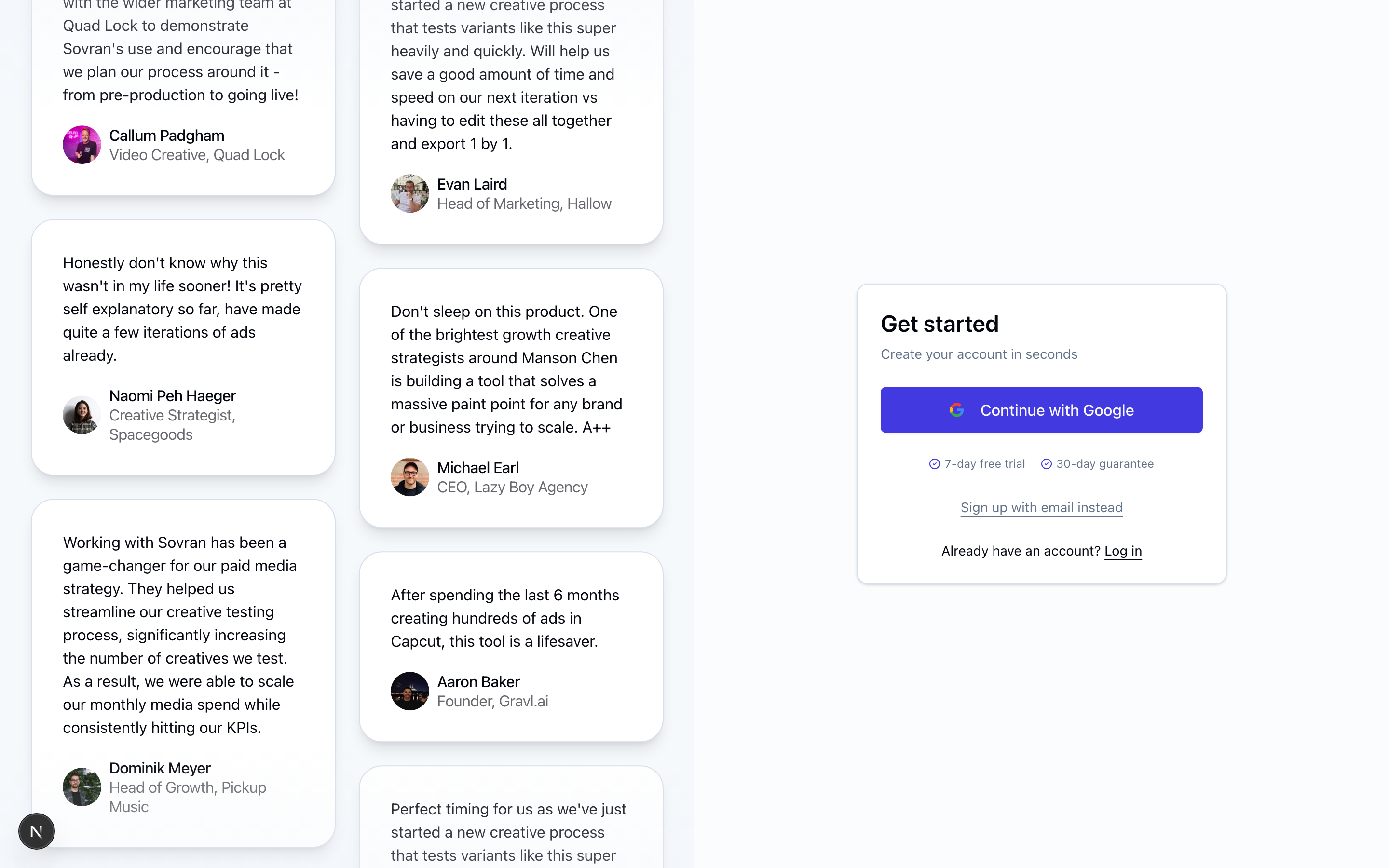
Task: Click the Google logo icon in the signup button
Action: pos(957,409)
